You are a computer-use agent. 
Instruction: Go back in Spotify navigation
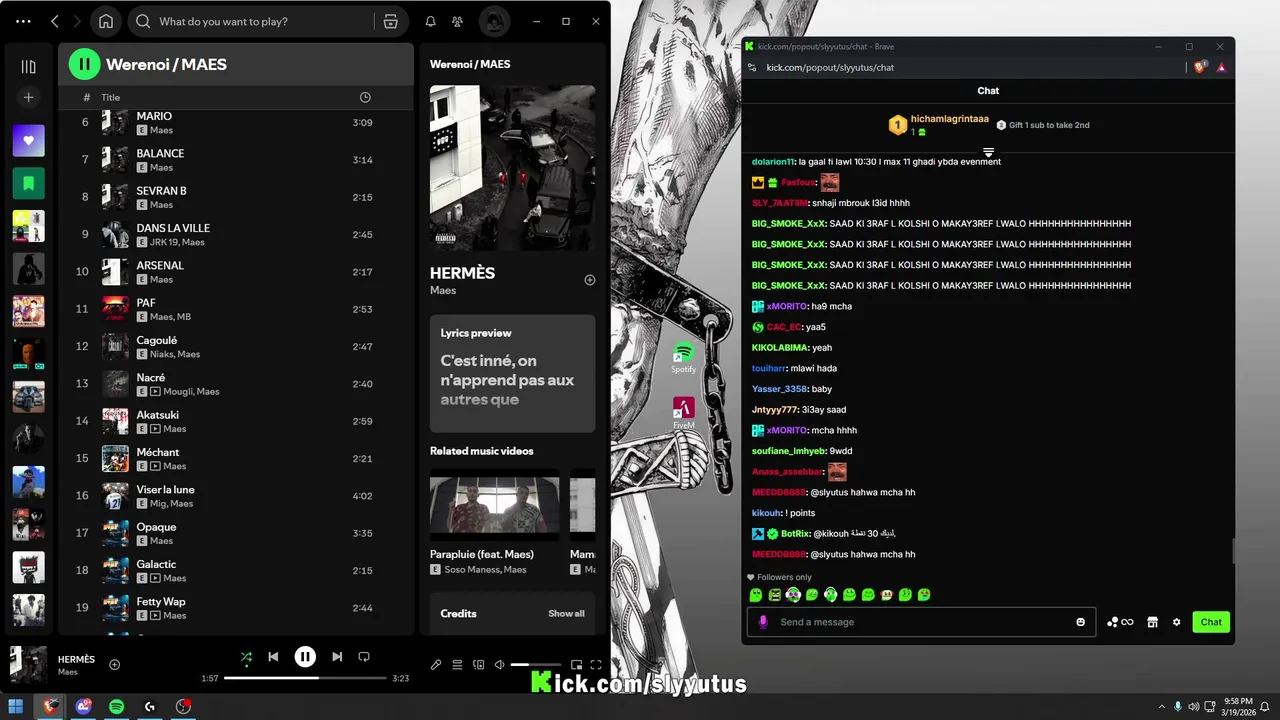tap(55, 21)
